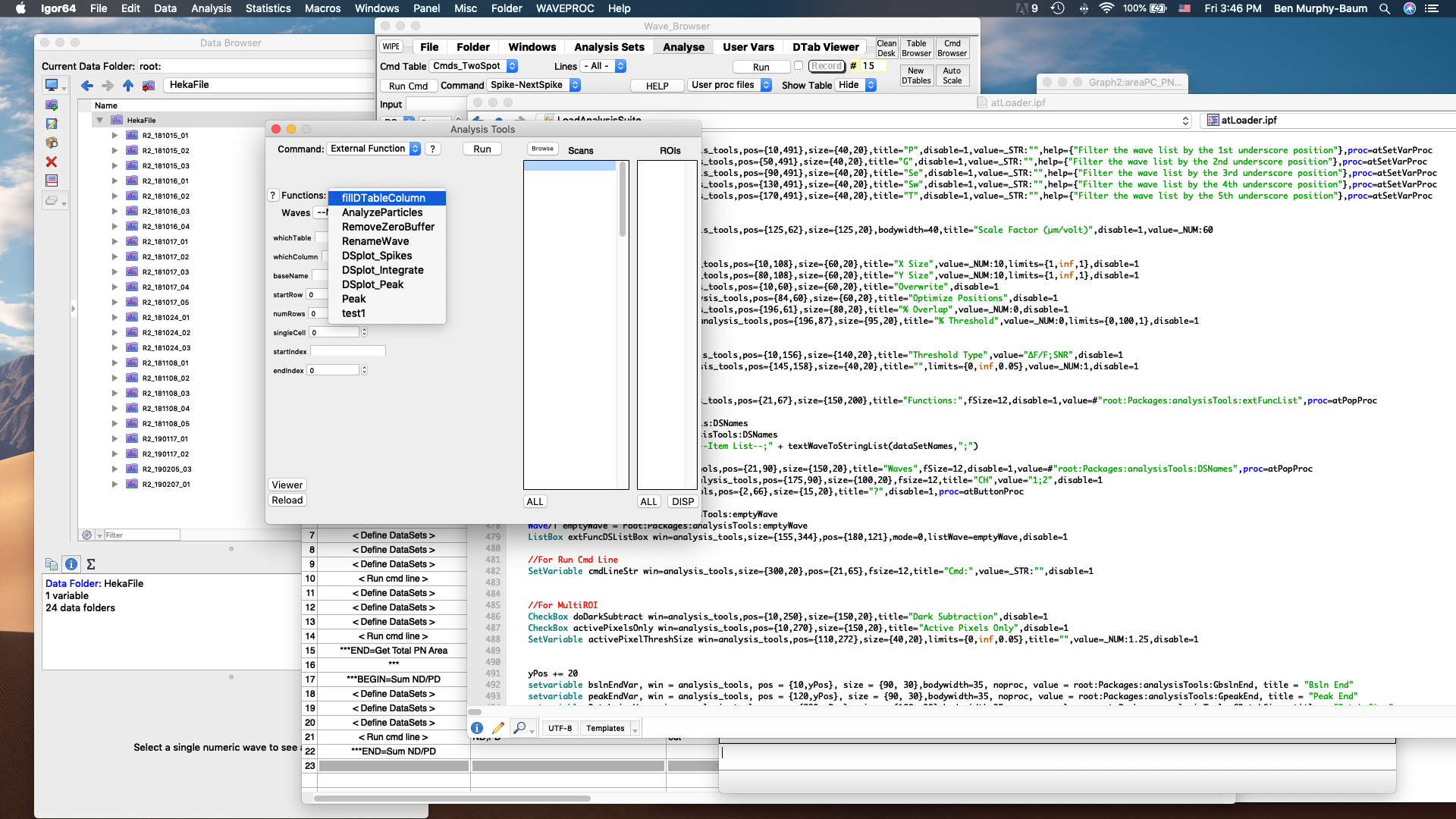Image resolution: width=1456 pixels, height=819 pixels.
Task: Click the save copy pencil icon
Action: pos(52,124)
